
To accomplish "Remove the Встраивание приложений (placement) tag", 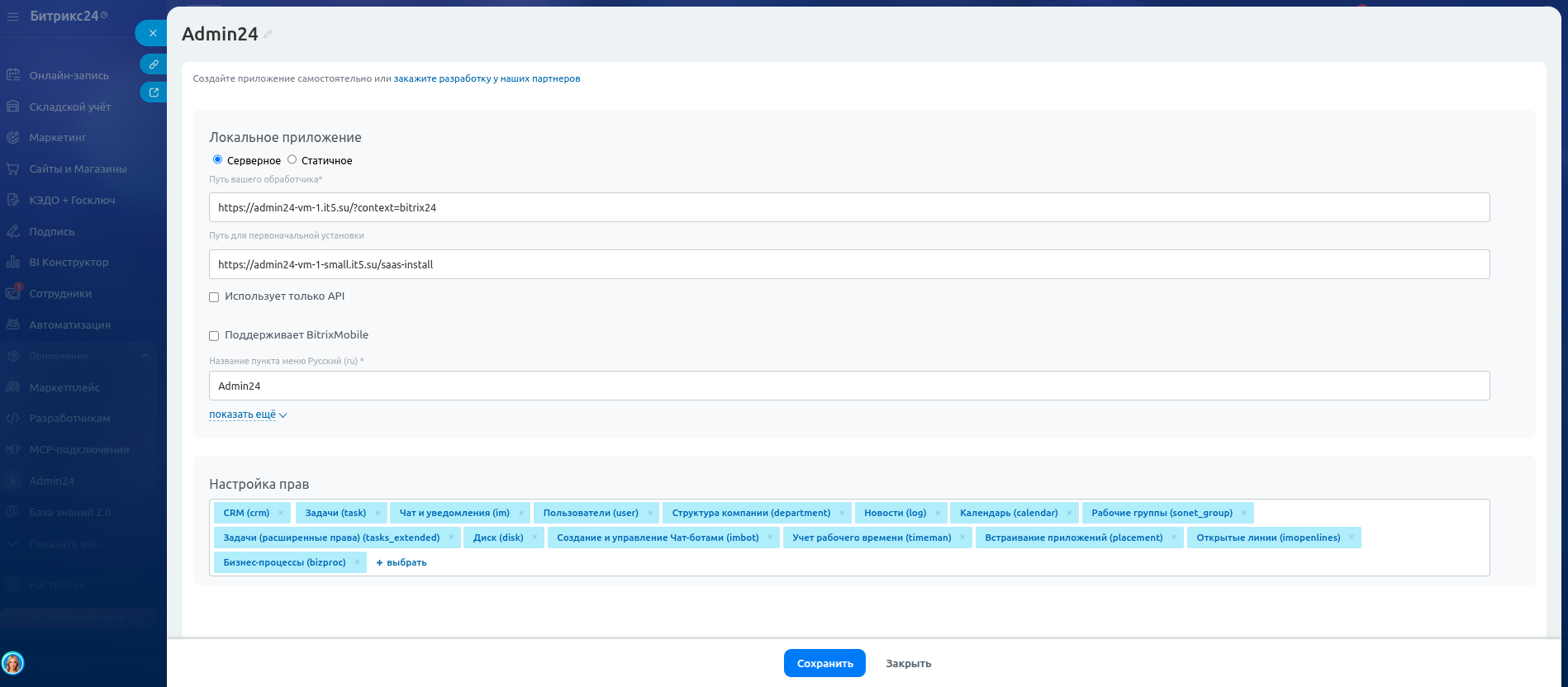I will [1174, 538].
